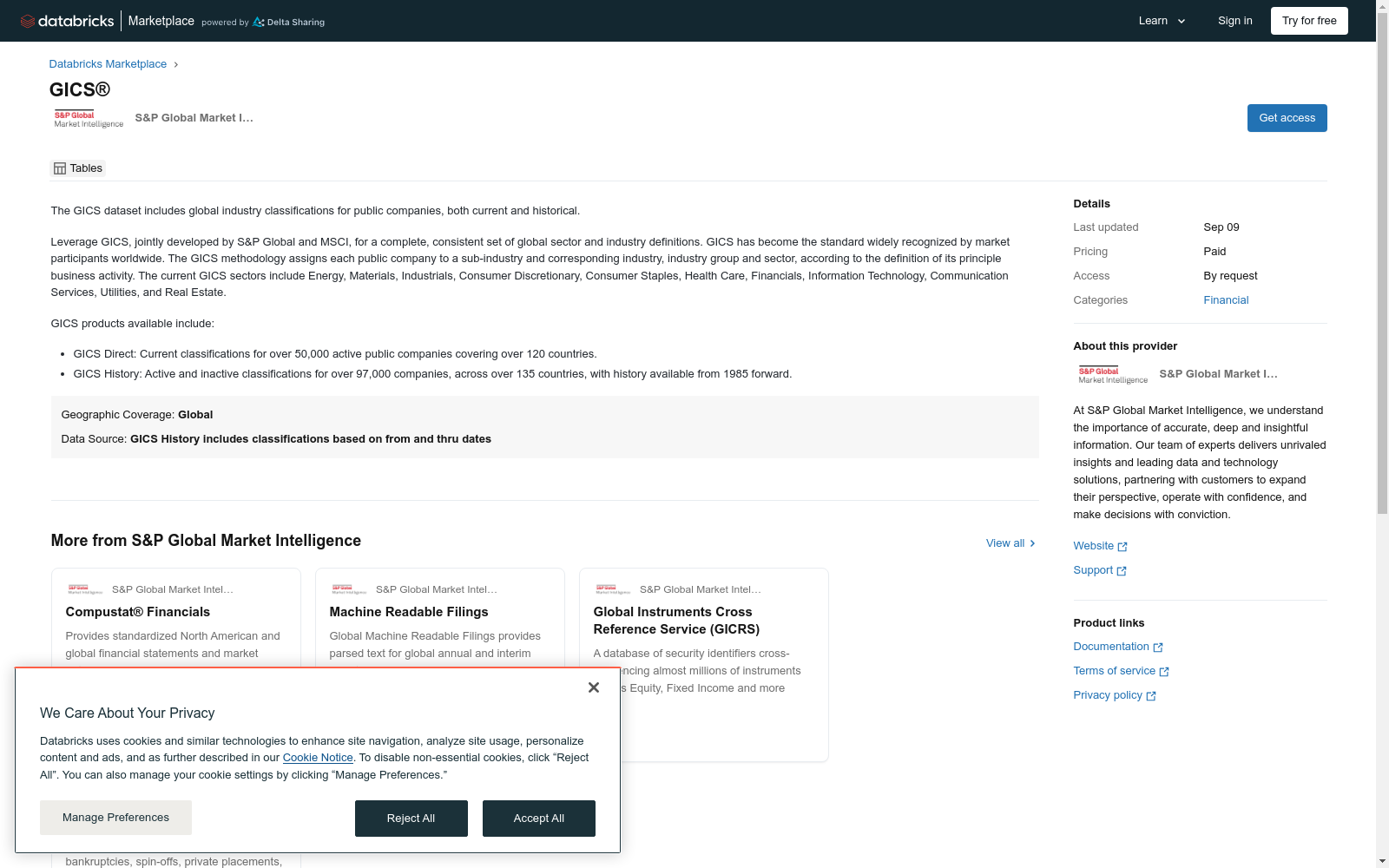This screenshot has height=868, width=1389.
Task: Click Reject All cookies button
Action: pos(411,819)
